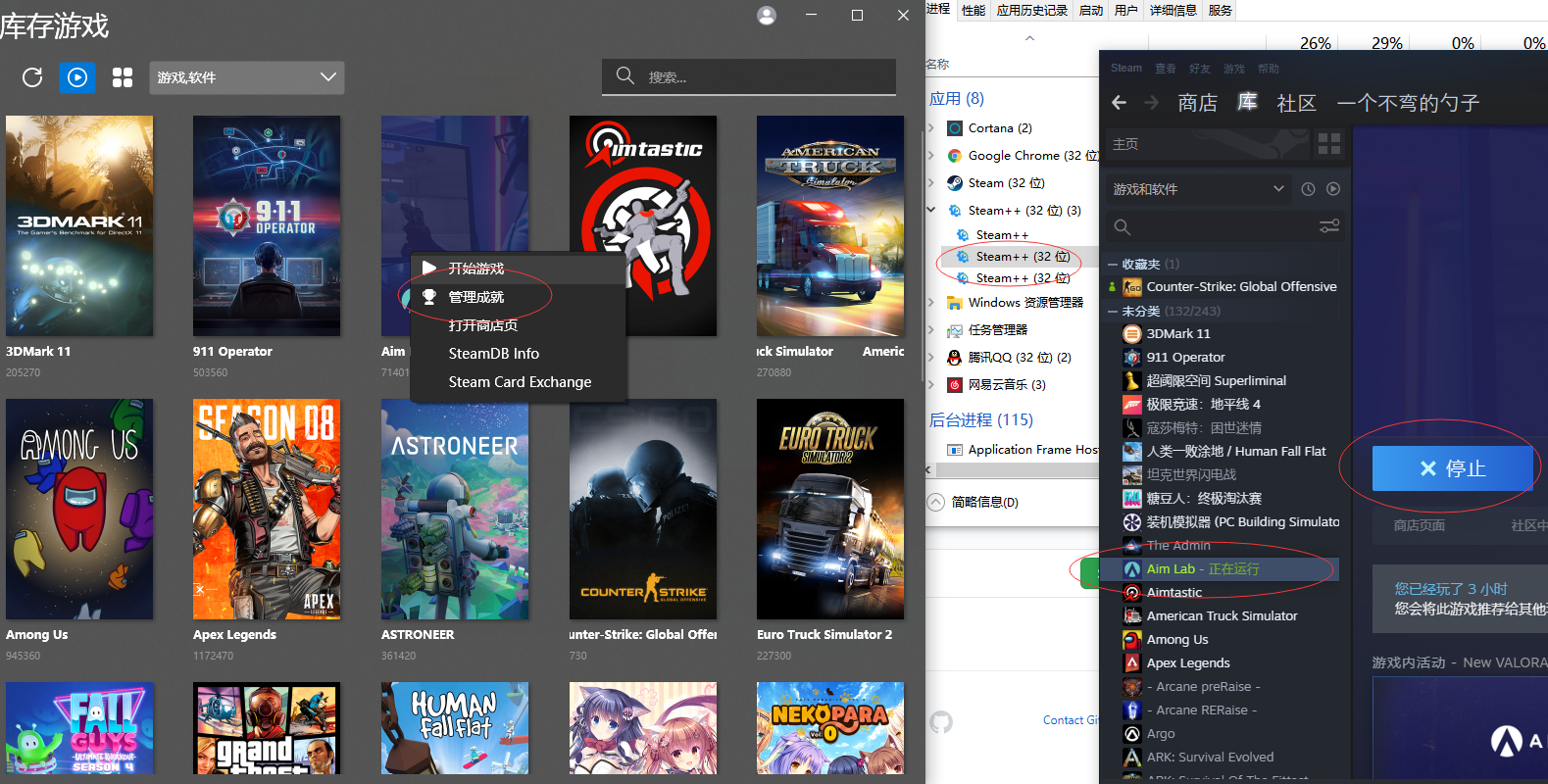Open the user account avatar icon

[x=767, y=16]
